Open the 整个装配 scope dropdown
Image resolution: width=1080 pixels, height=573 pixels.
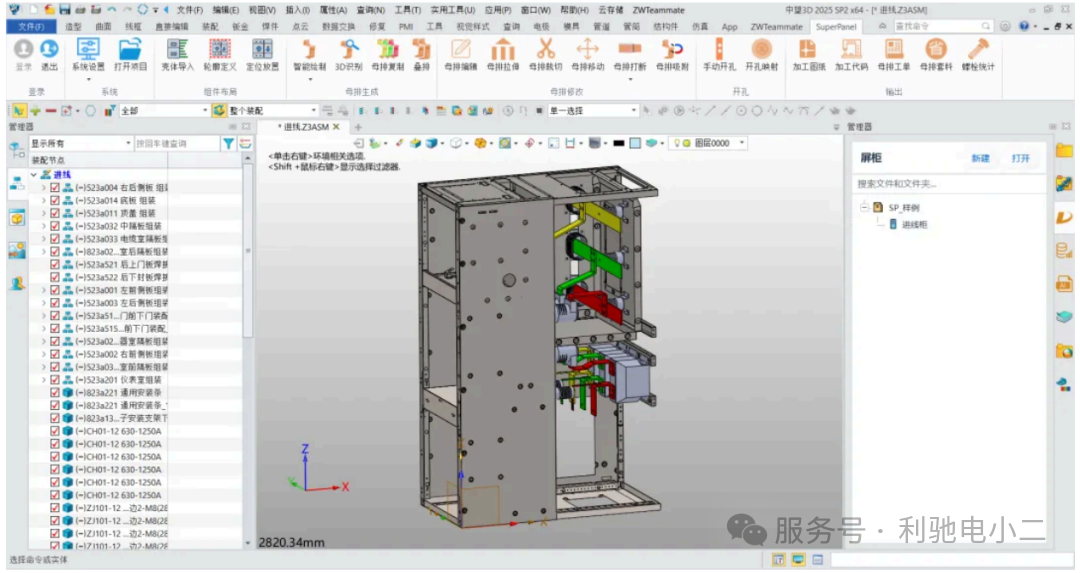[x=273, y=110]
